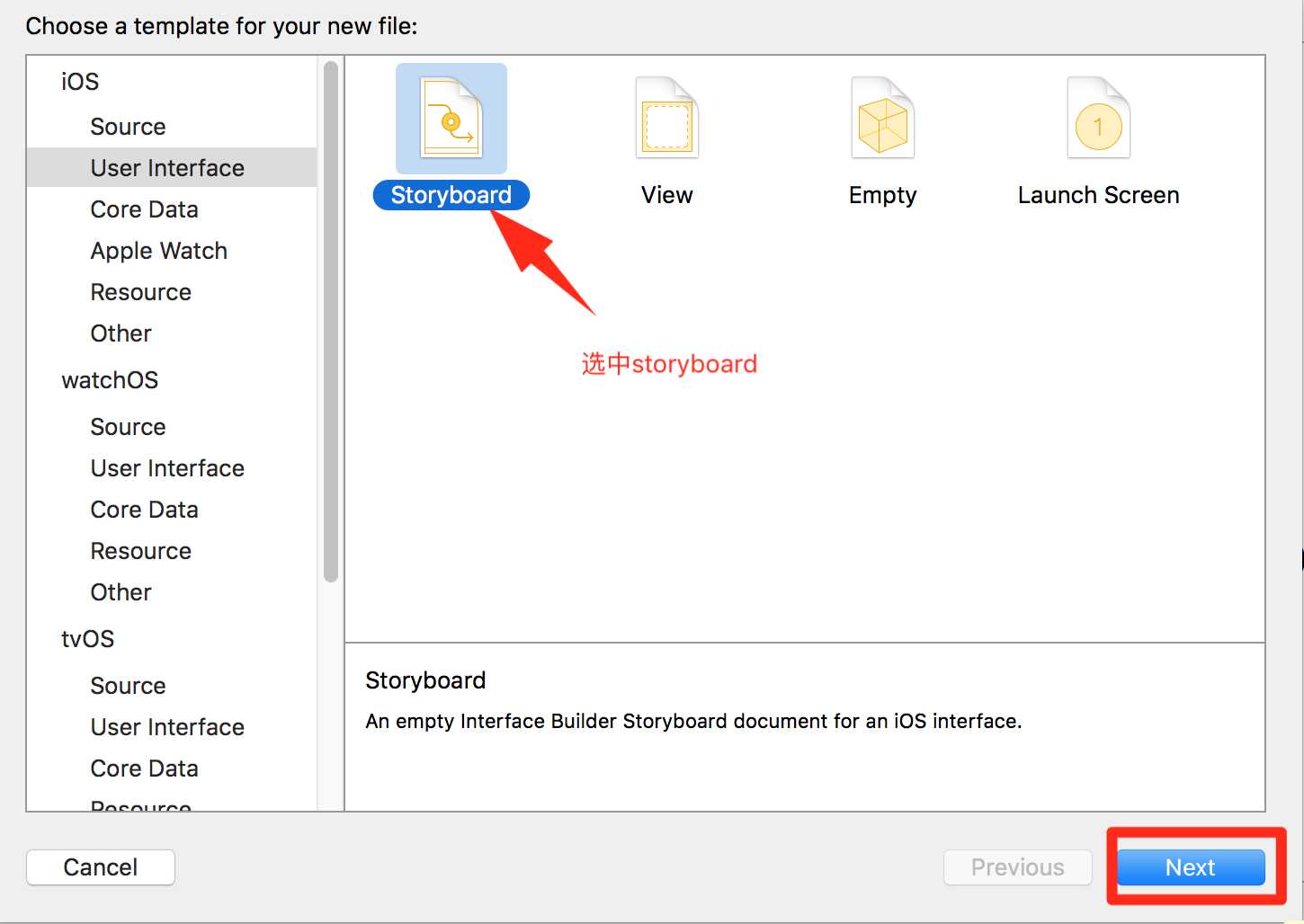Select the Storyboard template icon
Screen dimensions: 1304x924
(451, 119)
